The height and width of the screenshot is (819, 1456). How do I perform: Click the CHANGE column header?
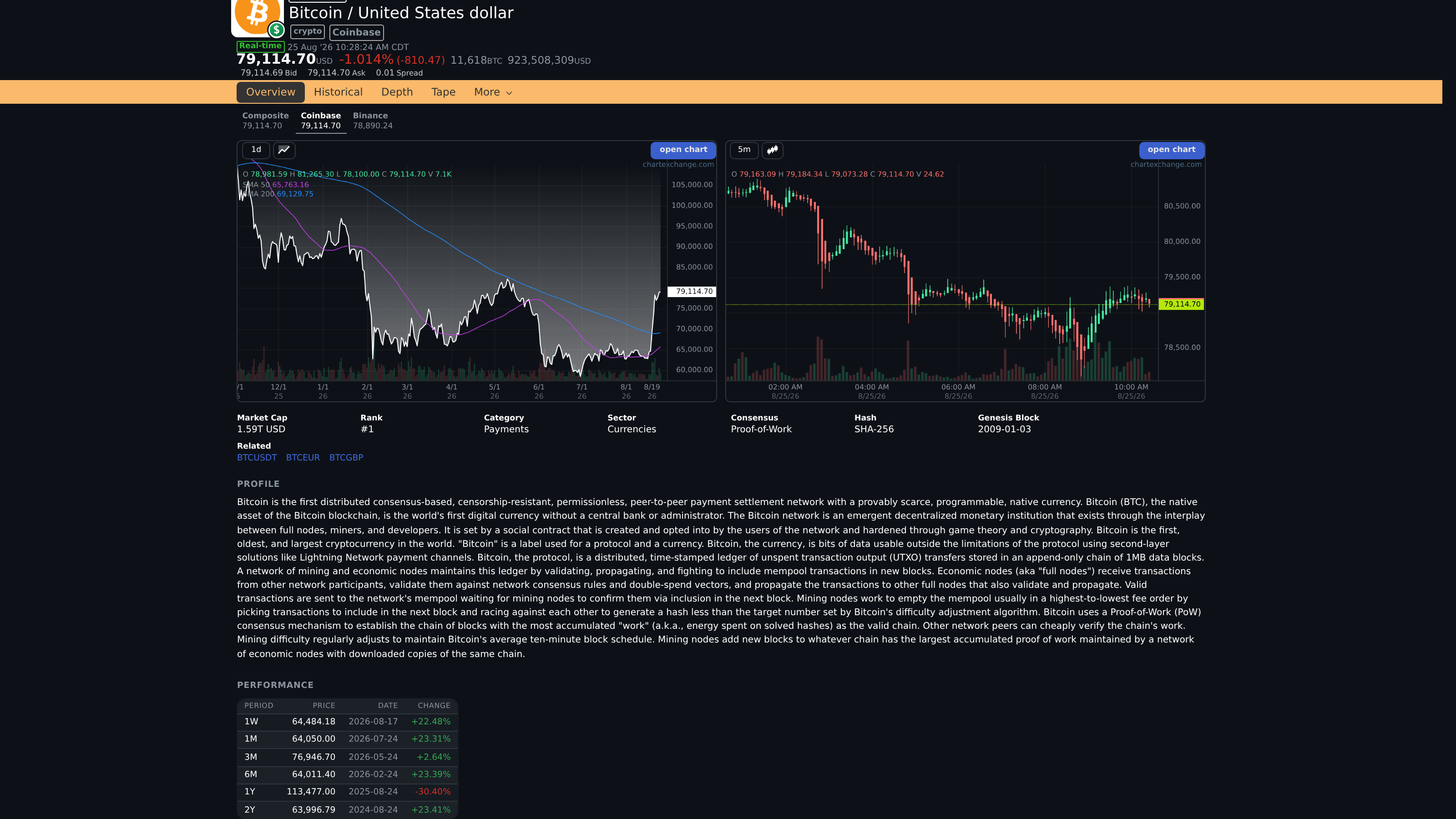434,705
